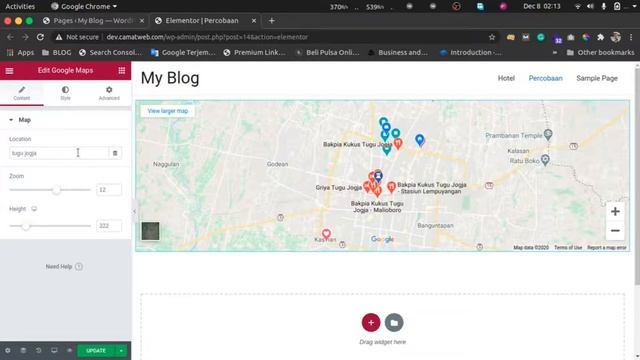Click the Ratu Boko marker
Viewport: 640px width, 360px height.
545,159
